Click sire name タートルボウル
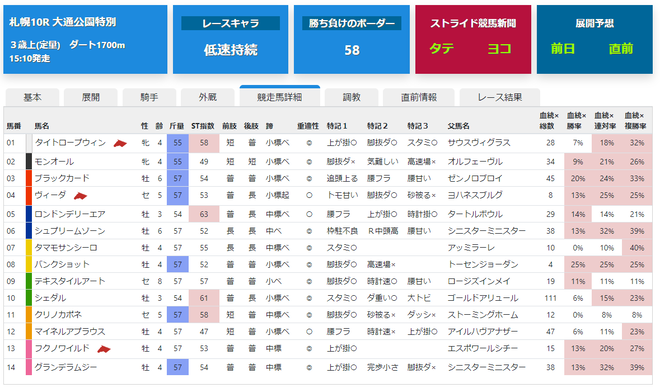This screenshot has width=660, height=388. [x=475, y=214]
